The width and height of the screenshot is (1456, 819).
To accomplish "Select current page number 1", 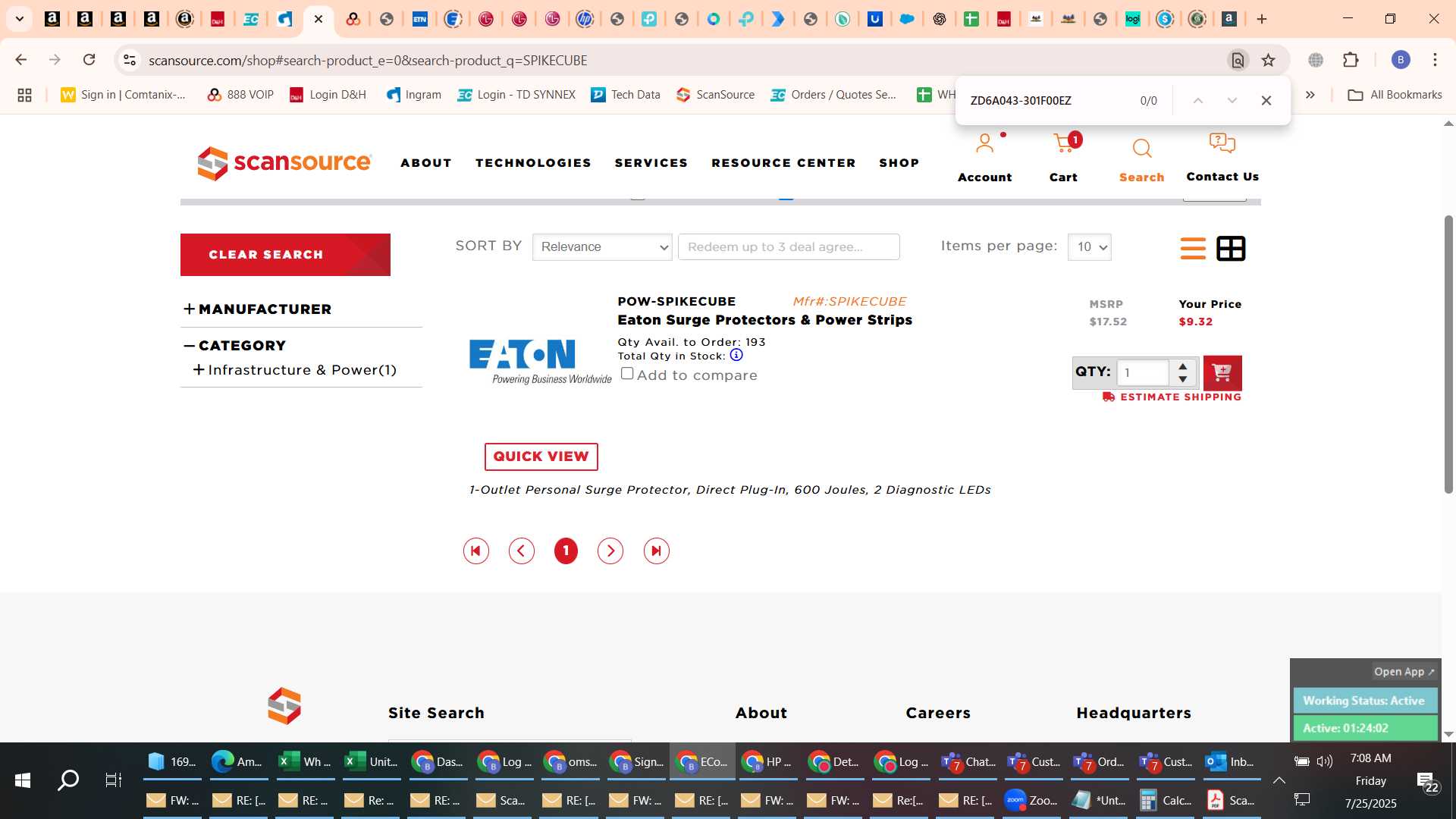I will [x=566, y=551].
